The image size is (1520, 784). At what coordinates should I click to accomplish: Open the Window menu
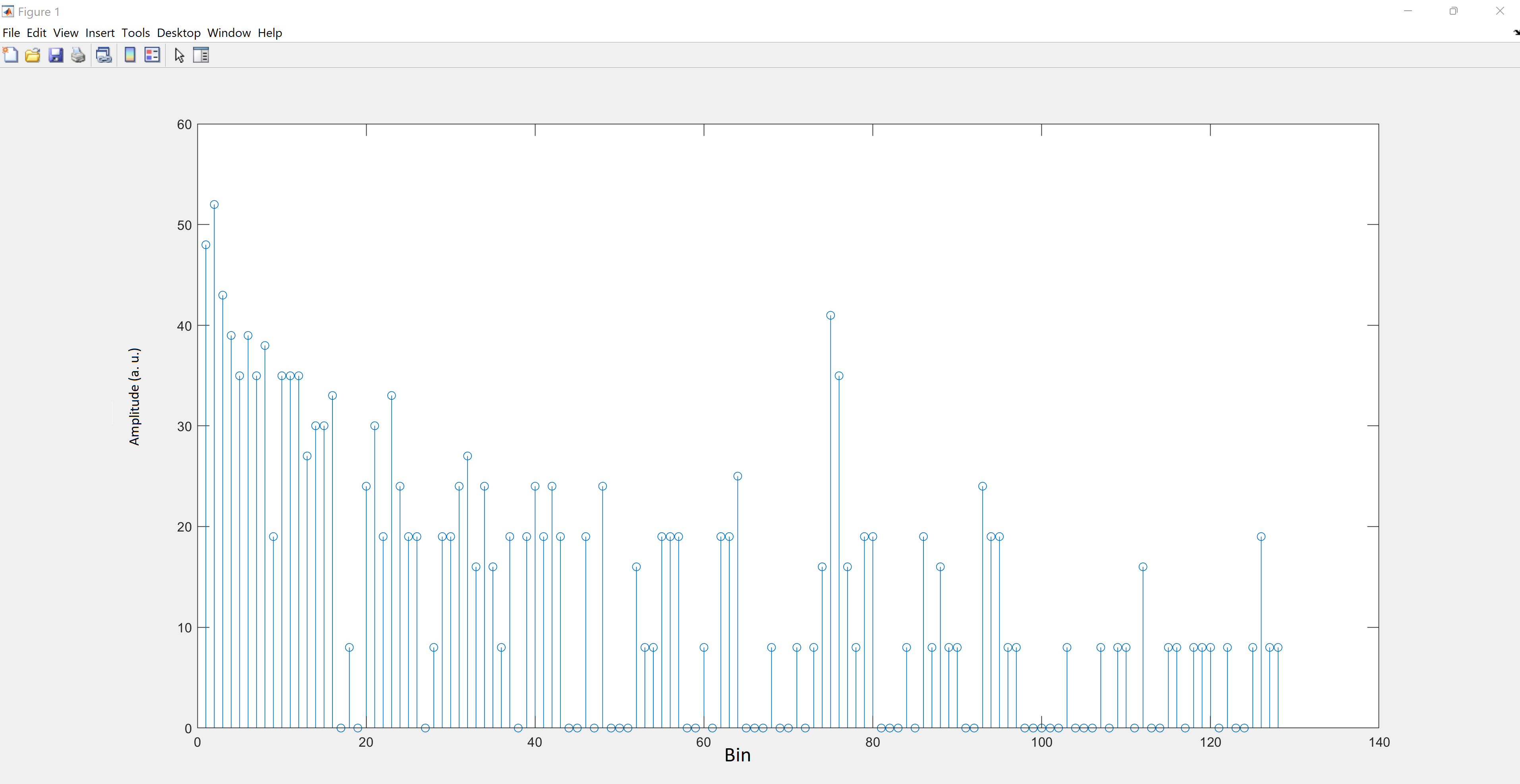coord(229,33)
